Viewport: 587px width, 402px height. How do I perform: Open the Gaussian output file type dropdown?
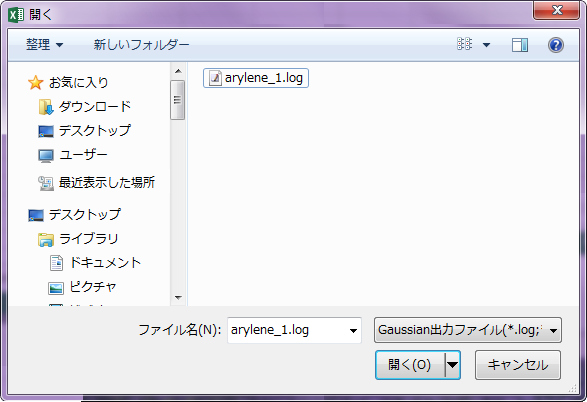468,330
